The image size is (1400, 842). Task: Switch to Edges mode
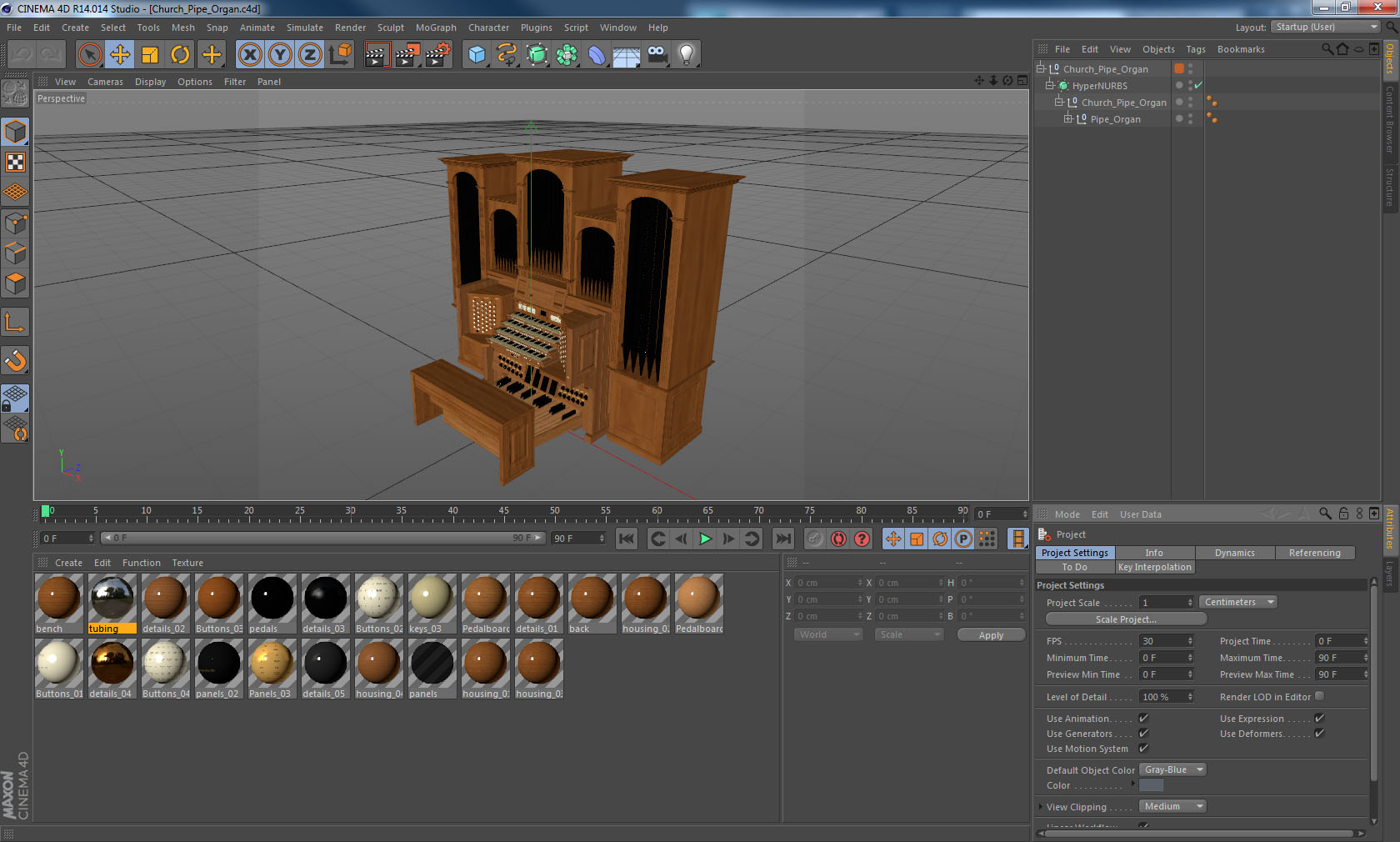point(15,253)
